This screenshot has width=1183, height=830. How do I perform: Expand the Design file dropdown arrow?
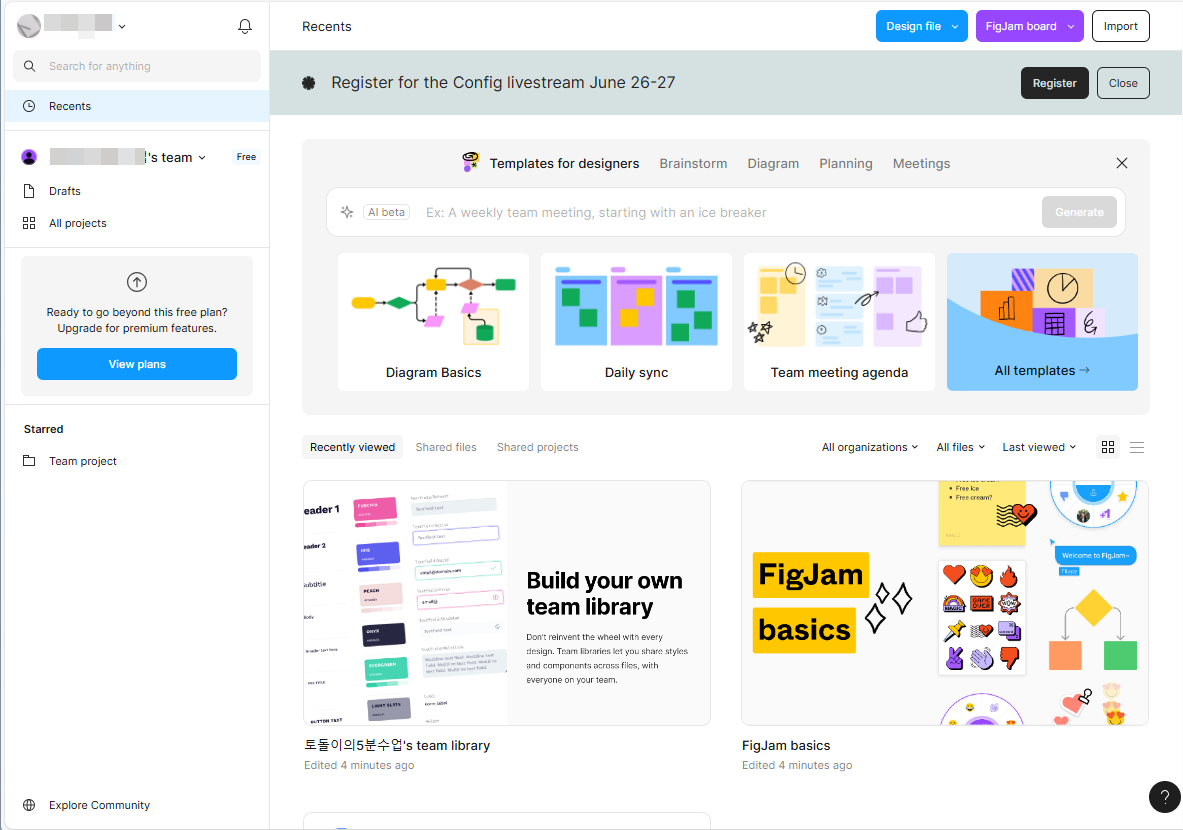pos(955,26)
